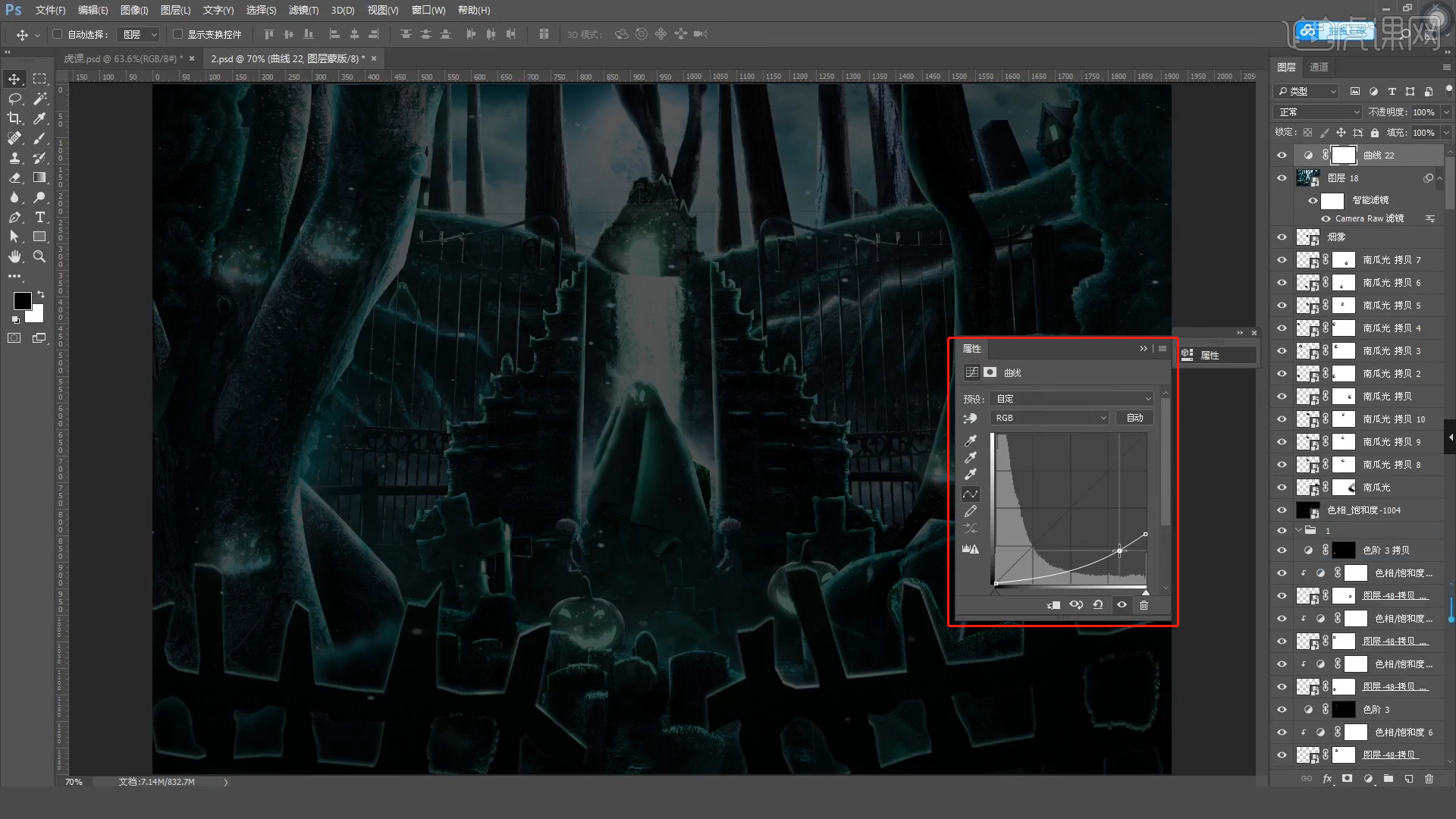Open the blend mode 正常 dropdown
This screenshot has width=1456, height=819.
click(x=1318, y=112)
